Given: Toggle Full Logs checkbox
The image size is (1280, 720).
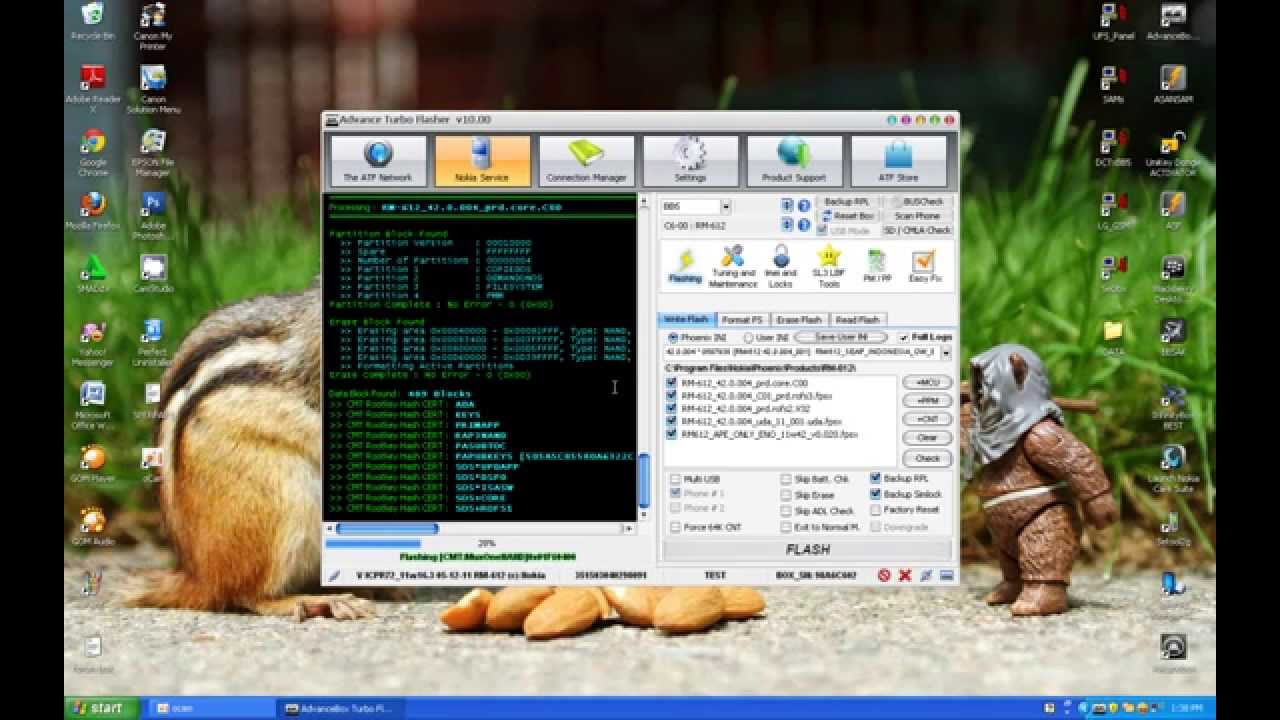Looking at the screenshot, I should 904,338.
